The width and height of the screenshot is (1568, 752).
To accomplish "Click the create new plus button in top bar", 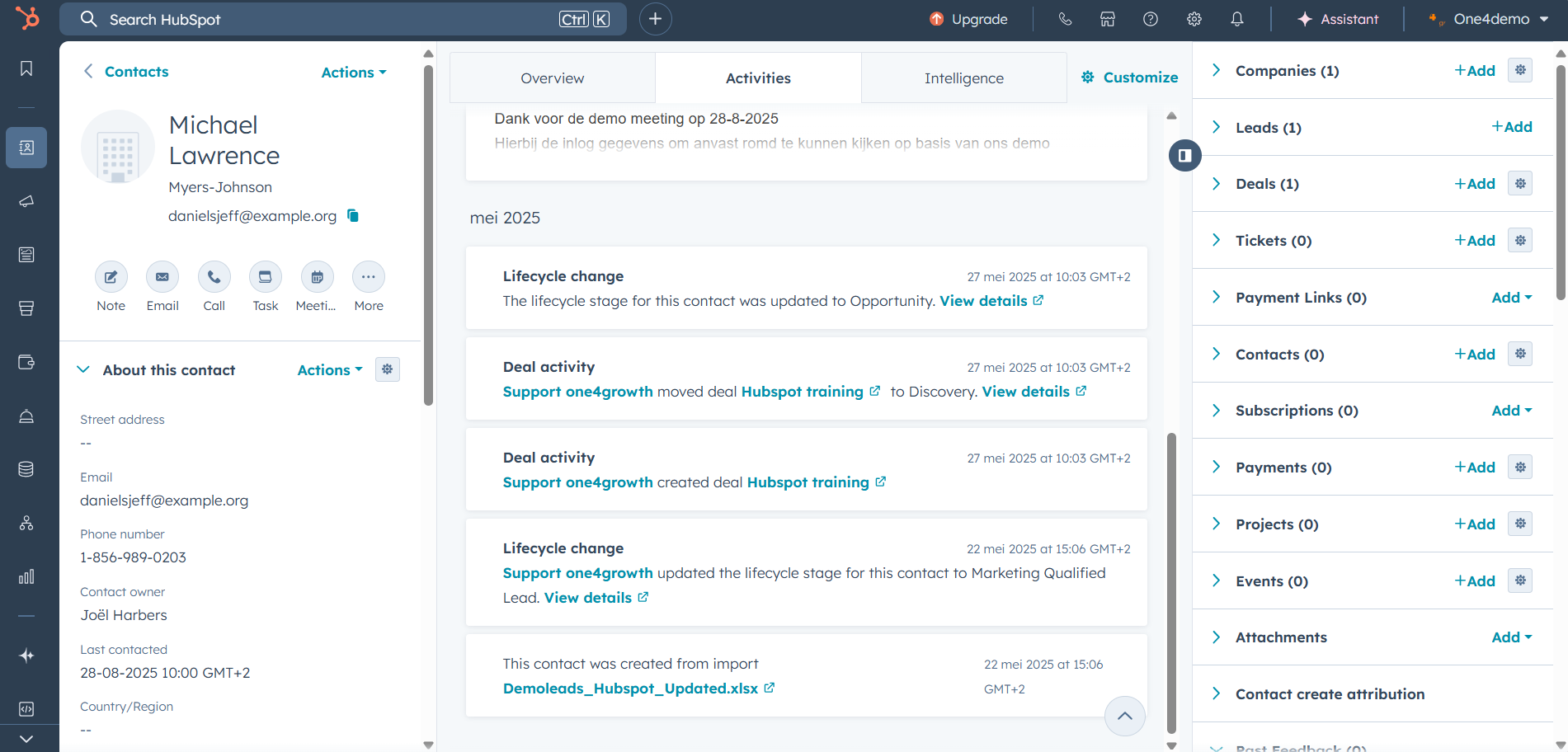I will 655,19.
